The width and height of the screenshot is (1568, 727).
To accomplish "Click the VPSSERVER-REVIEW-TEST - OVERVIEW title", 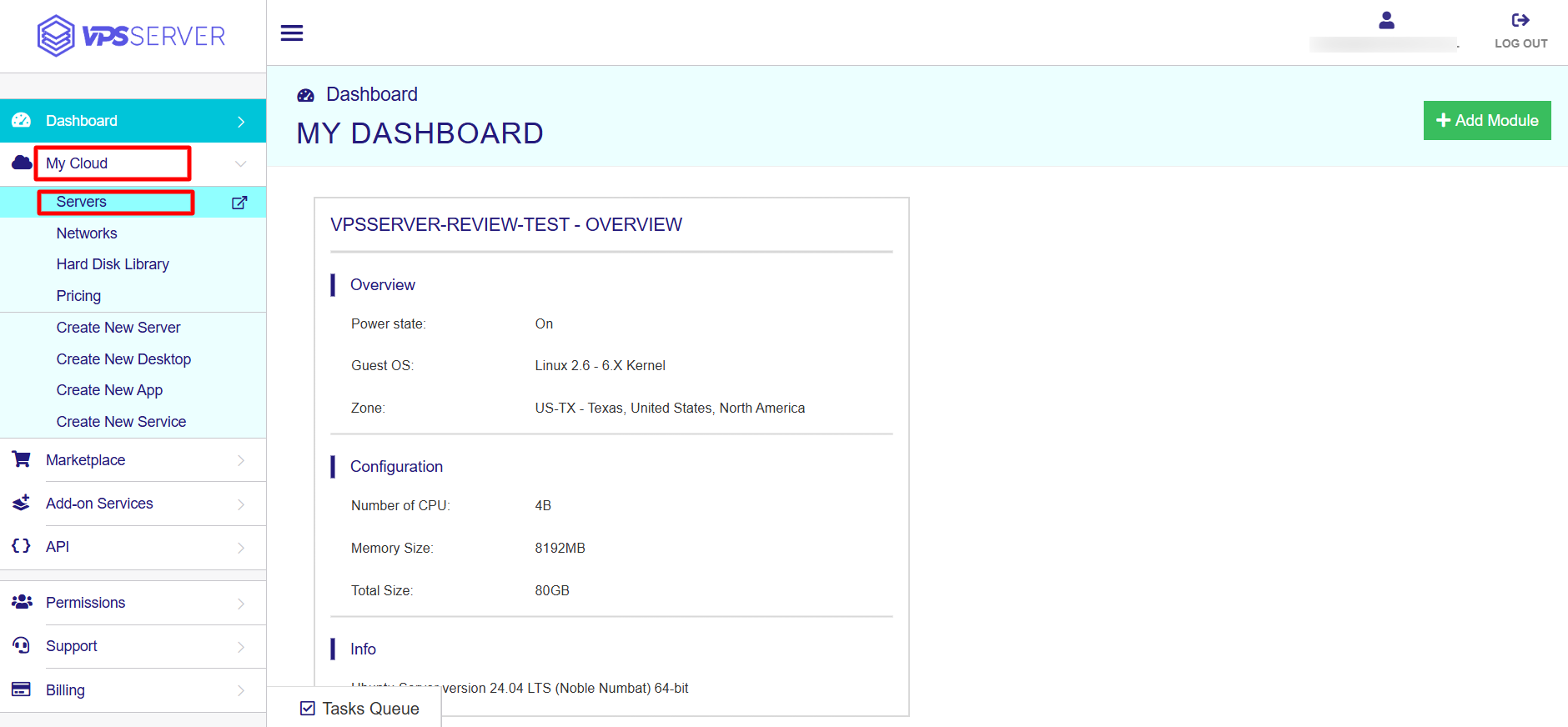I will coord(506,224).
